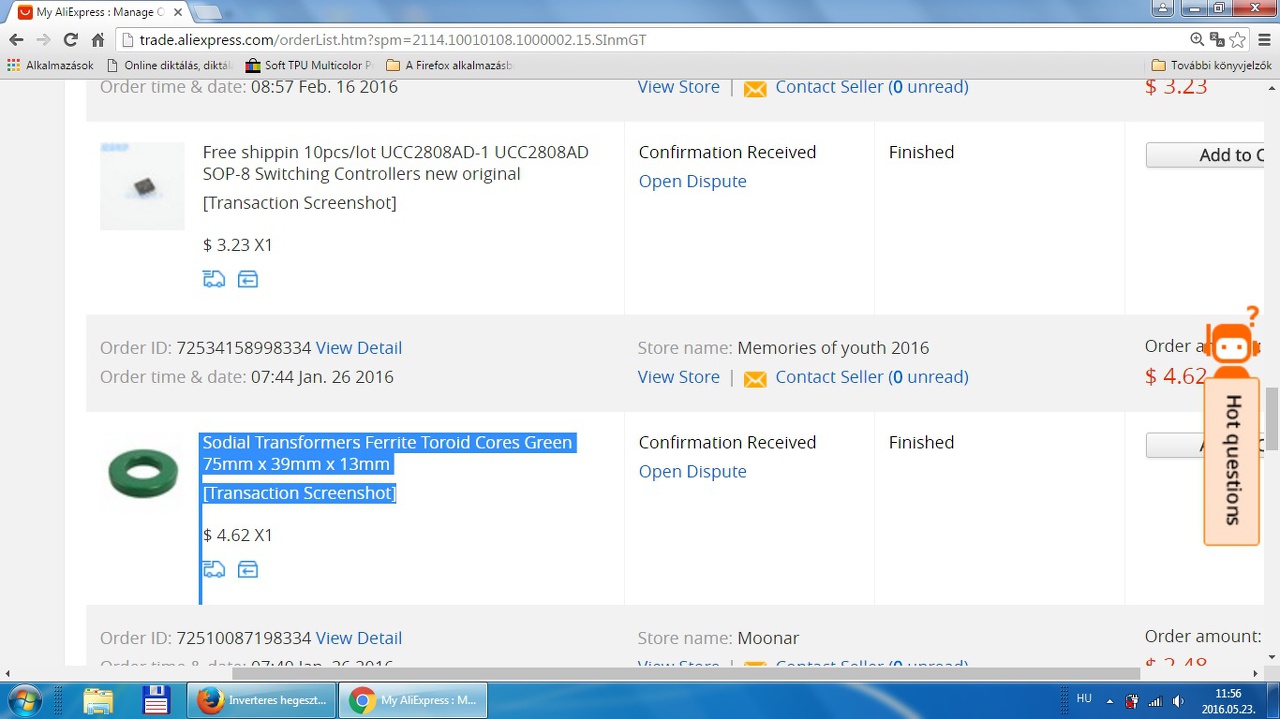Open Windows Explorer from the taskbar
This screenshot has width=1280, height=719.
pyautogui.click(x=98, y=700)
